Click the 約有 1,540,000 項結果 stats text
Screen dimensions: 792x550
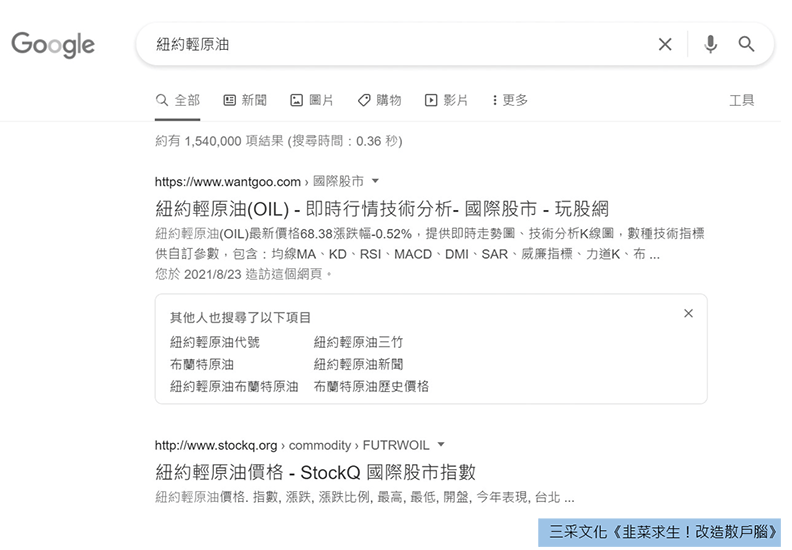click(278, 141)
